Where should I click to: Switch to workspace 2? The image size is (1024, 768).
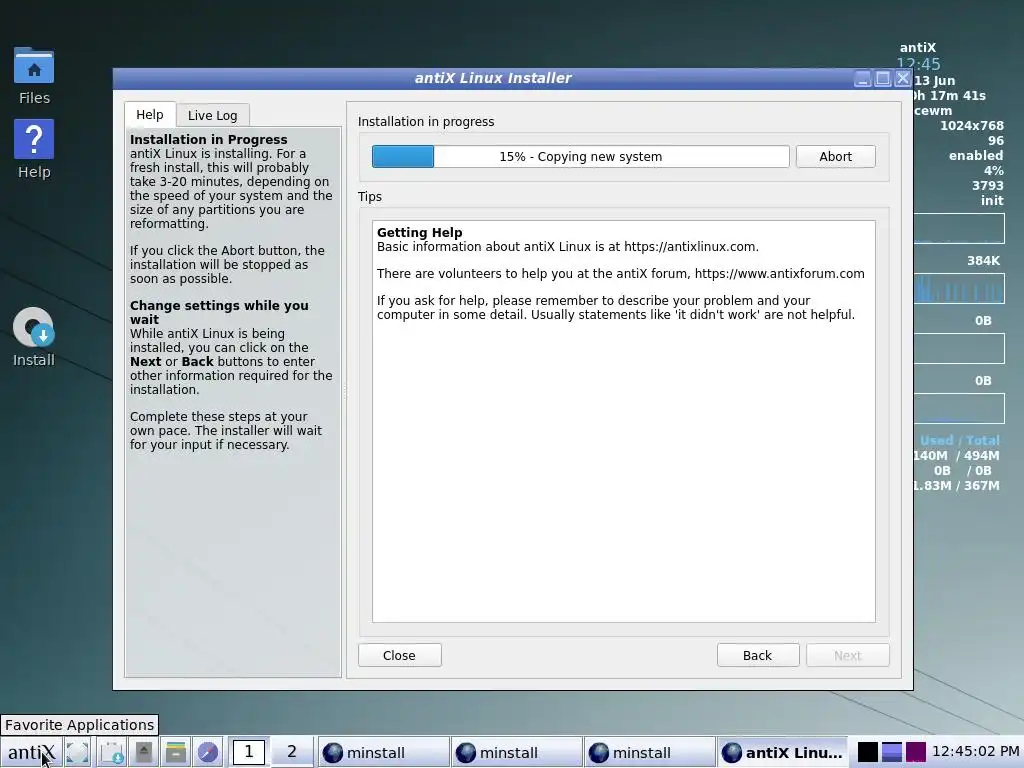pos(292,752)
